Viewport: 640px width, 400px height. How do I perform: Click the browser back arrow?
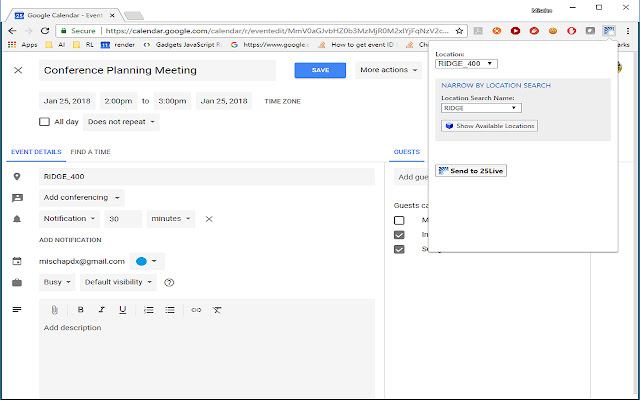click(x=12, y=31)
